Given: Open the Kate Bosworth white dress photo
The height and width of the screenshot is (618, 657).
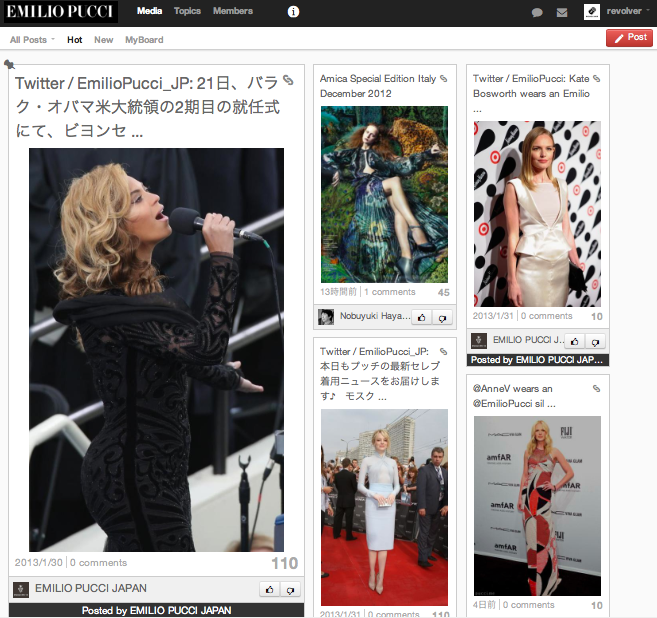Looking at the screenshot, I should point(537,214).
